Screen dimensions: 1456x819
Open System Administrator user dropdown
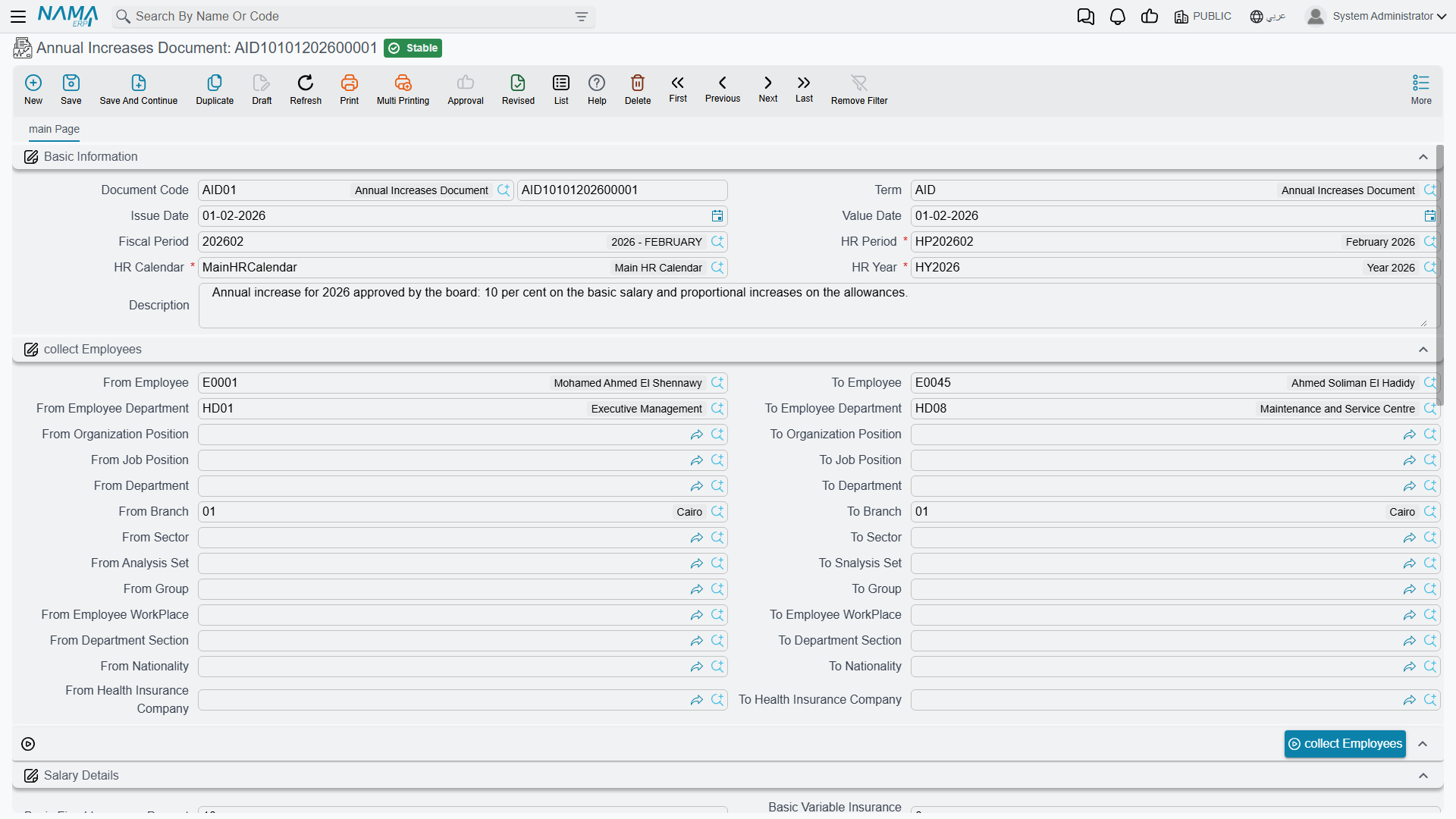1376,17
